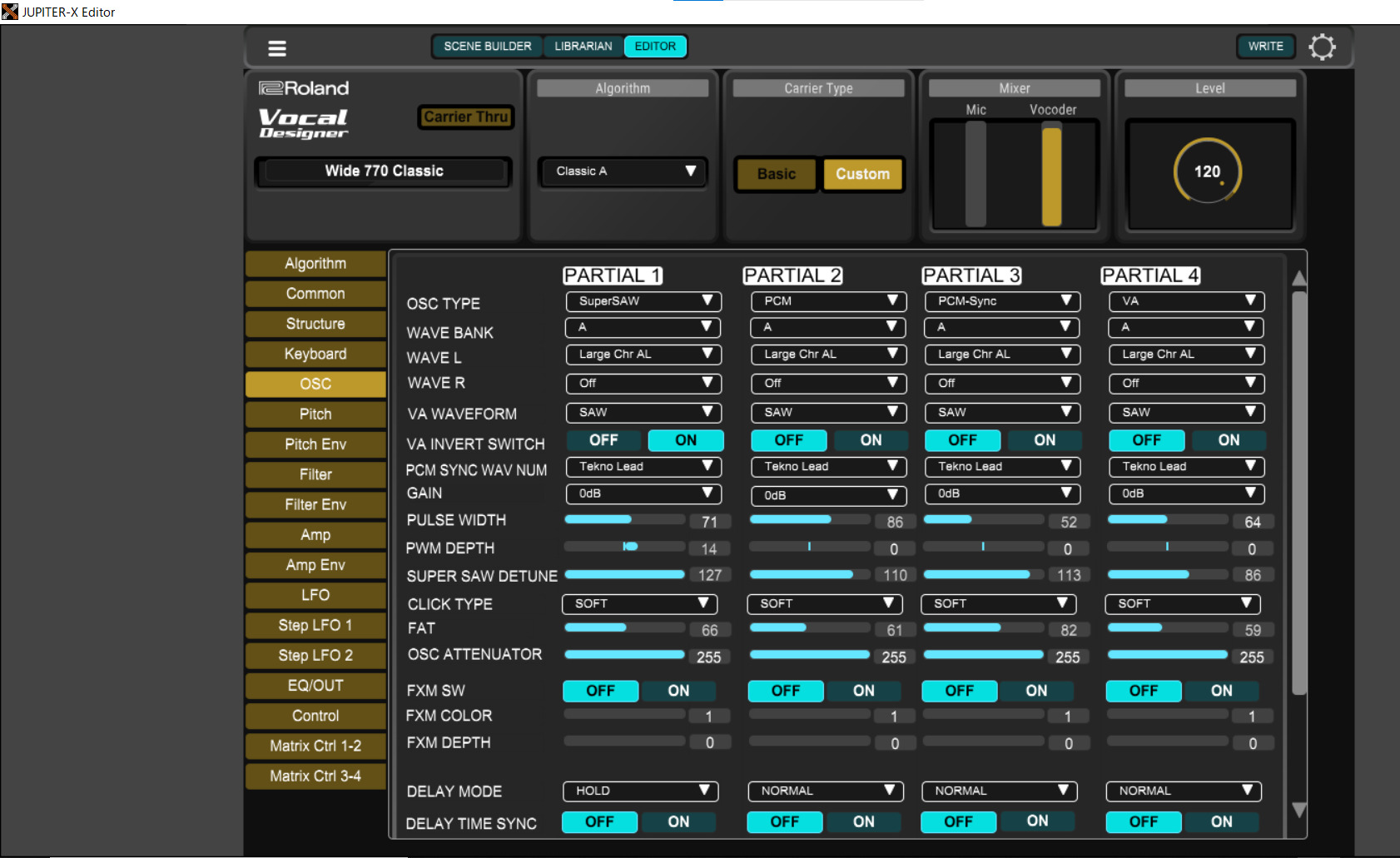Turn Delay Time Sync ON for Partial 1
This screenshot has width=1400, height=858.
(x=678, y=822)
